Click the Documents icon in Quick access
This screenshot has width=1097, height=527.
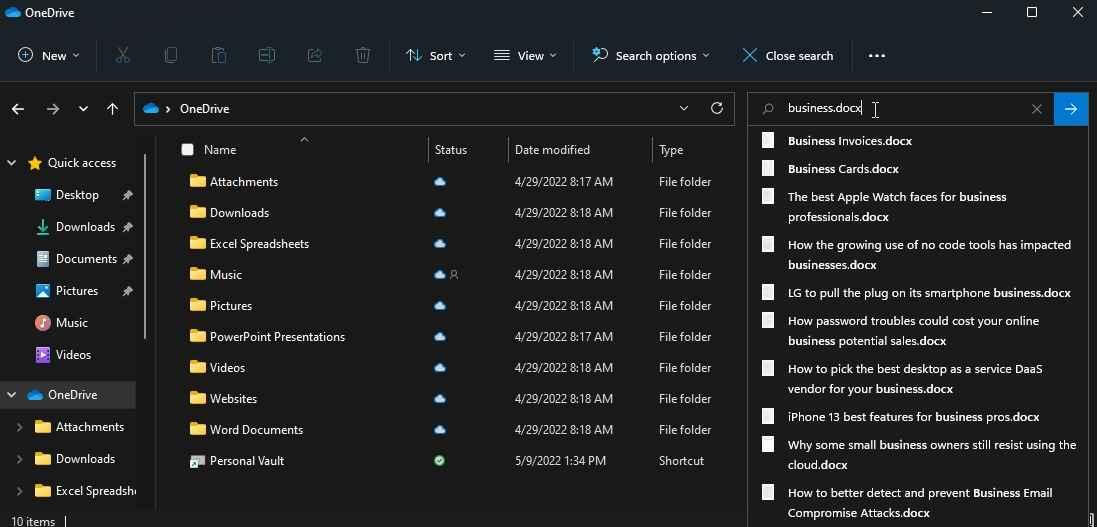pyautogui.click(x=43, y=259)
